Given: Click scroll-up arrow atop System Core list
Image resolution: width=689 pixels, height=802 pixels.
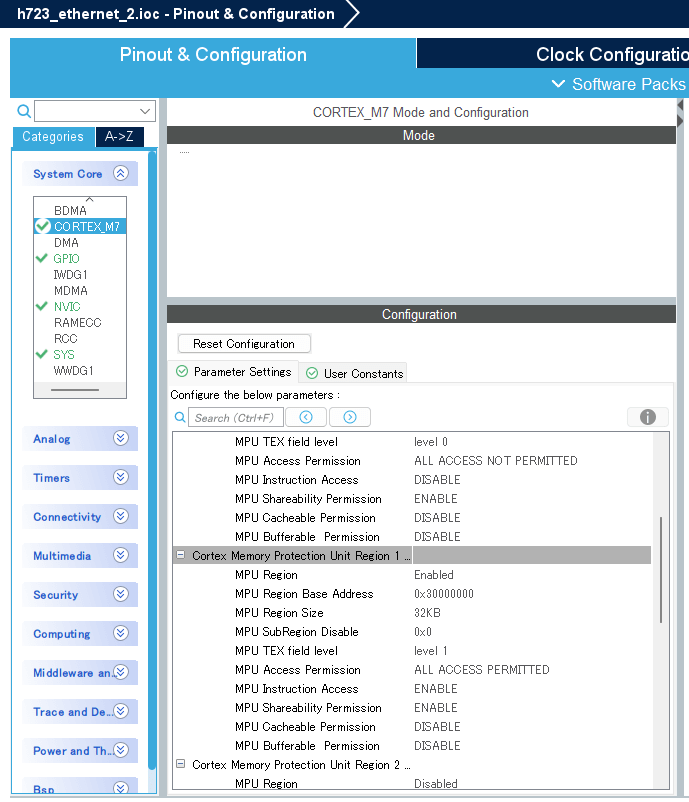Looking at the screenshot, I should click(90, 199).
